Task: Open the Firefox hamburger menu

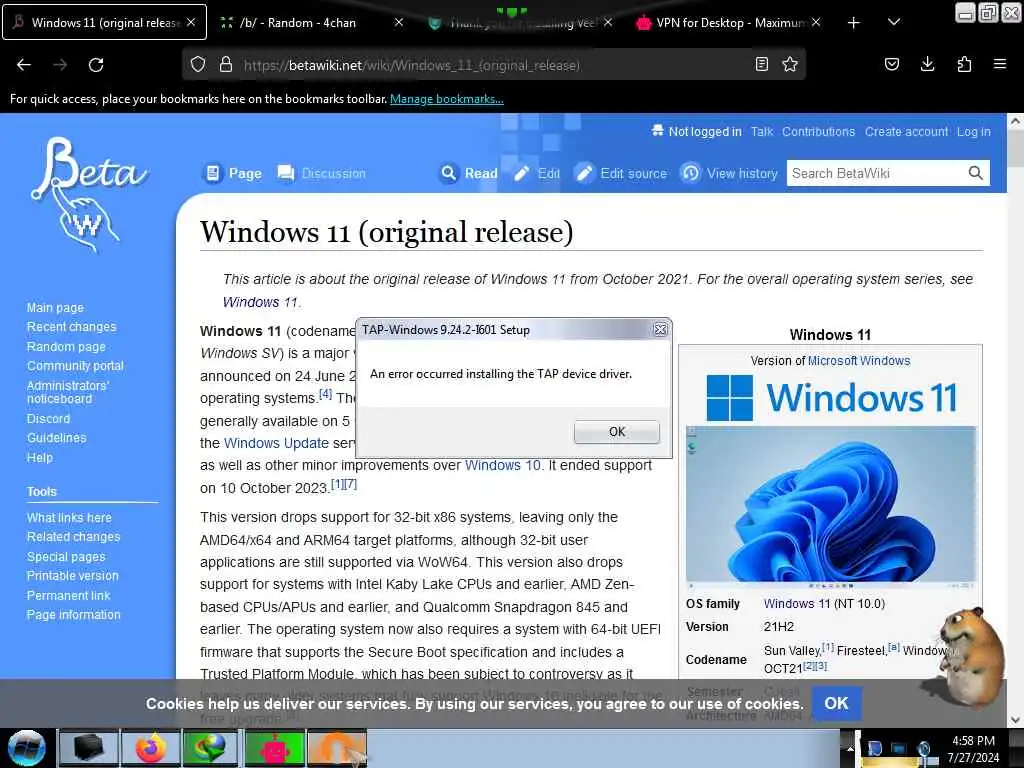Action: (x=999, y=64)
